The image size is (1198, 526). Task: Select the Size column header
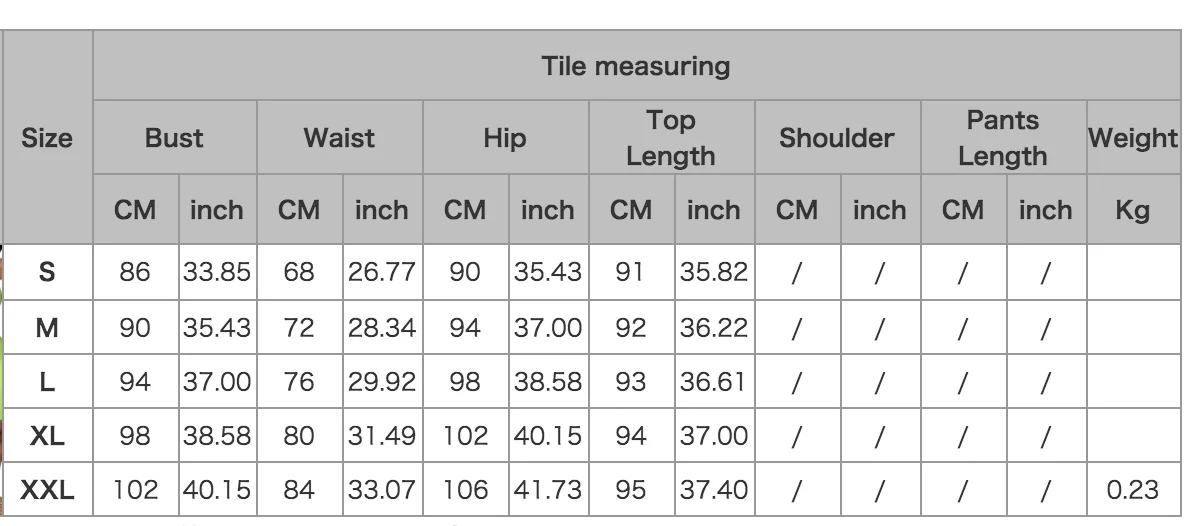pos(47,138)
